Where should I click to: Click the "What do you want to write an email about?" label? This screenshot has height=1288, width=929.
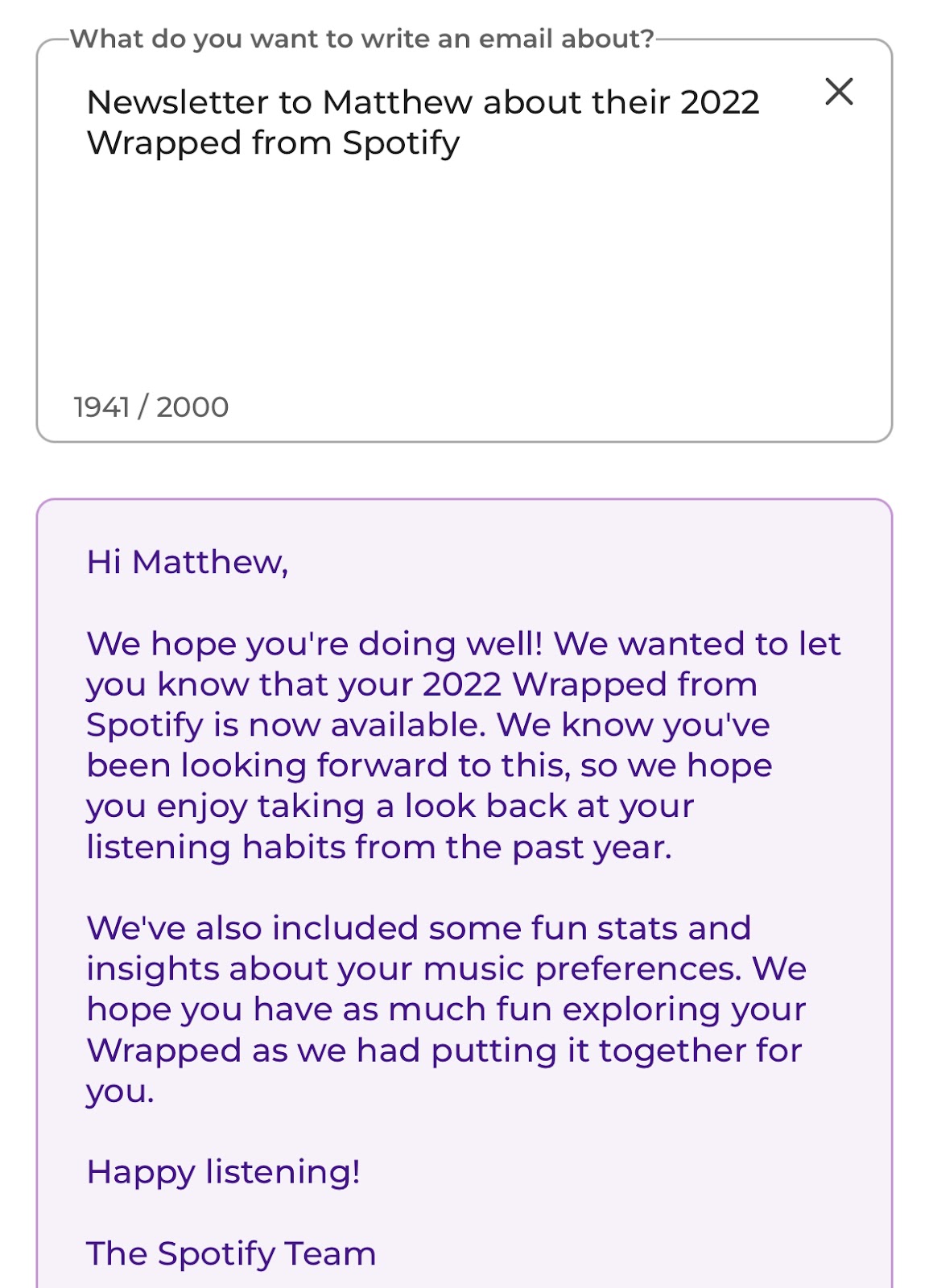361,39
